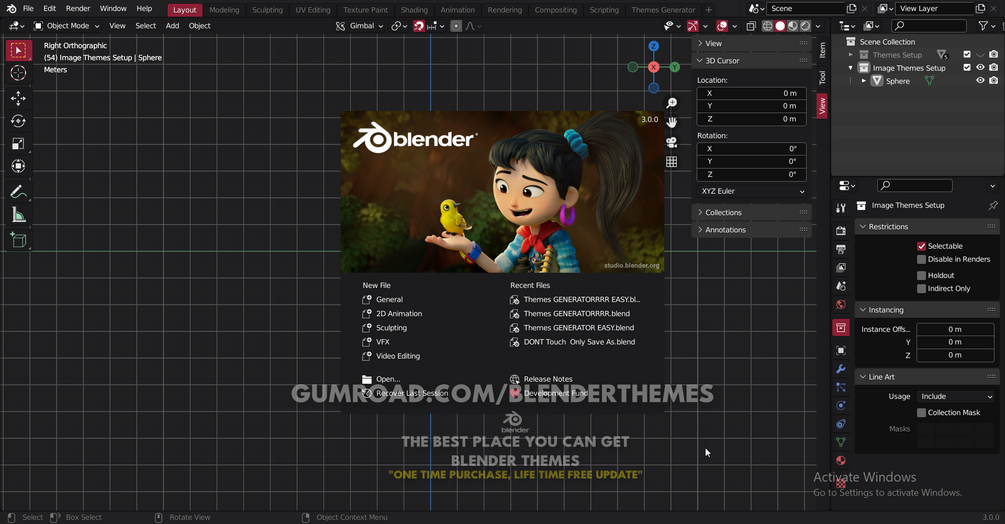Adjust the 3D Cursor Location X field
The height and width of the screenshot is (524, 1005).
(x=751, y=94)
